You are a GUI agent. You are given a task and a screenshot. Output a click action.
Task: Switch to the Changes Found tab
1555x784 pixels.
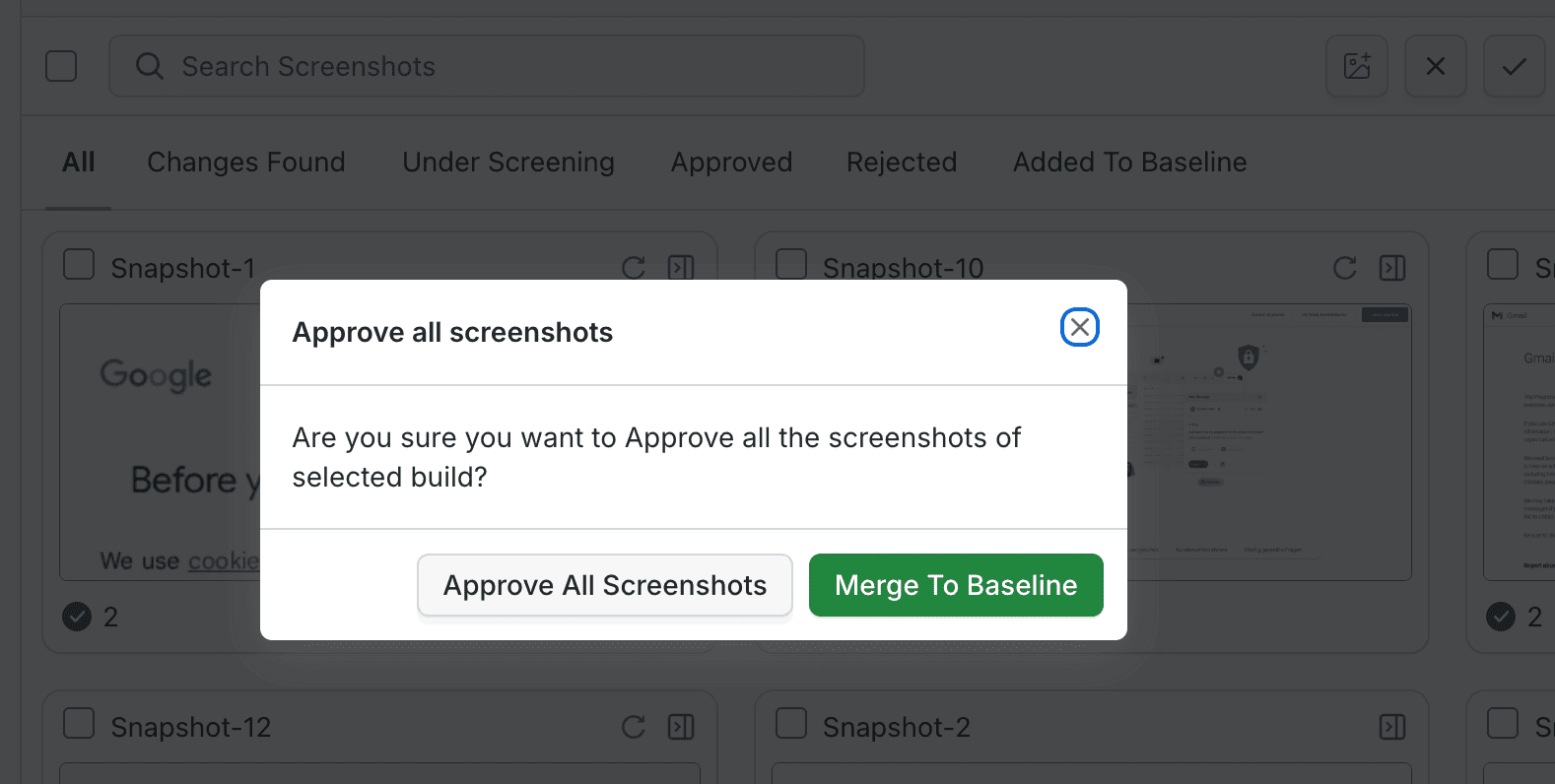pos(245,162)
